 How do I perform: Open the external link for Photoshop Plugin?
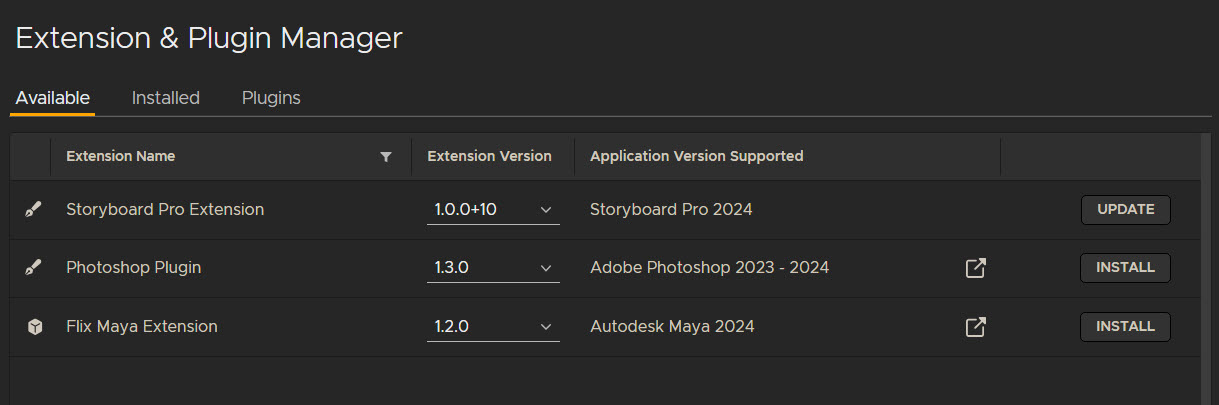975,268
